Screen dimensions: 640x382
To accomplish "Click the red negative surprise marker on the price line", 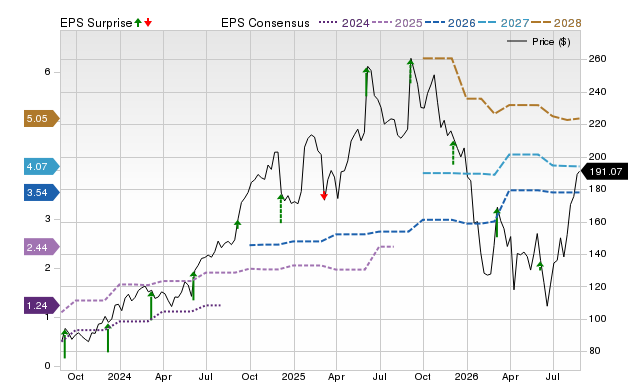I will pyautogui.click(x=324, y=196).
